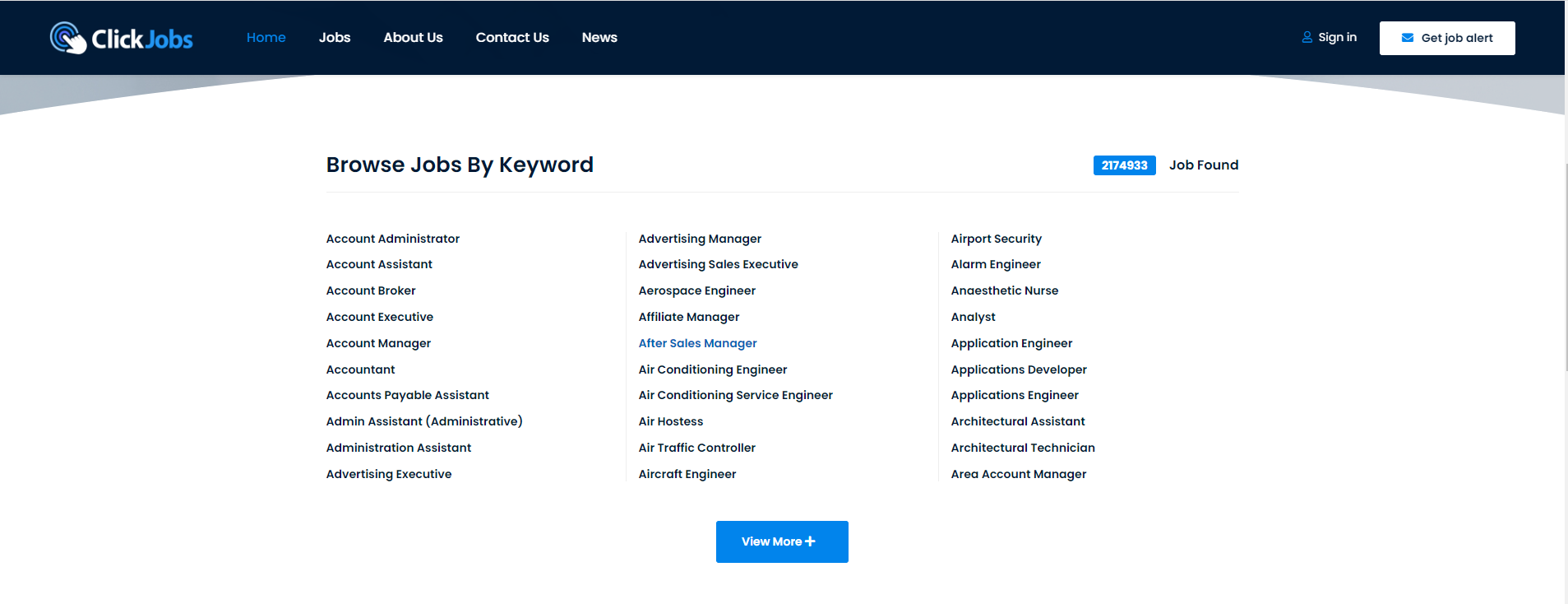The image size is (1568, 604).
Task: Click the Sign in link
Action: [1336, 37]
